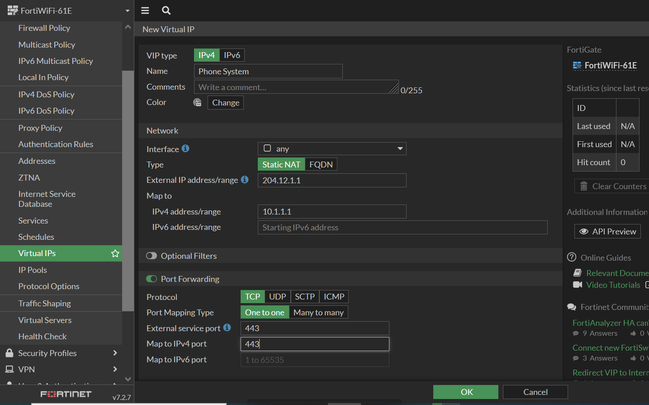Disable the Port Forwarding toggle
The image size is (649, 405).
tap(152, 279)
